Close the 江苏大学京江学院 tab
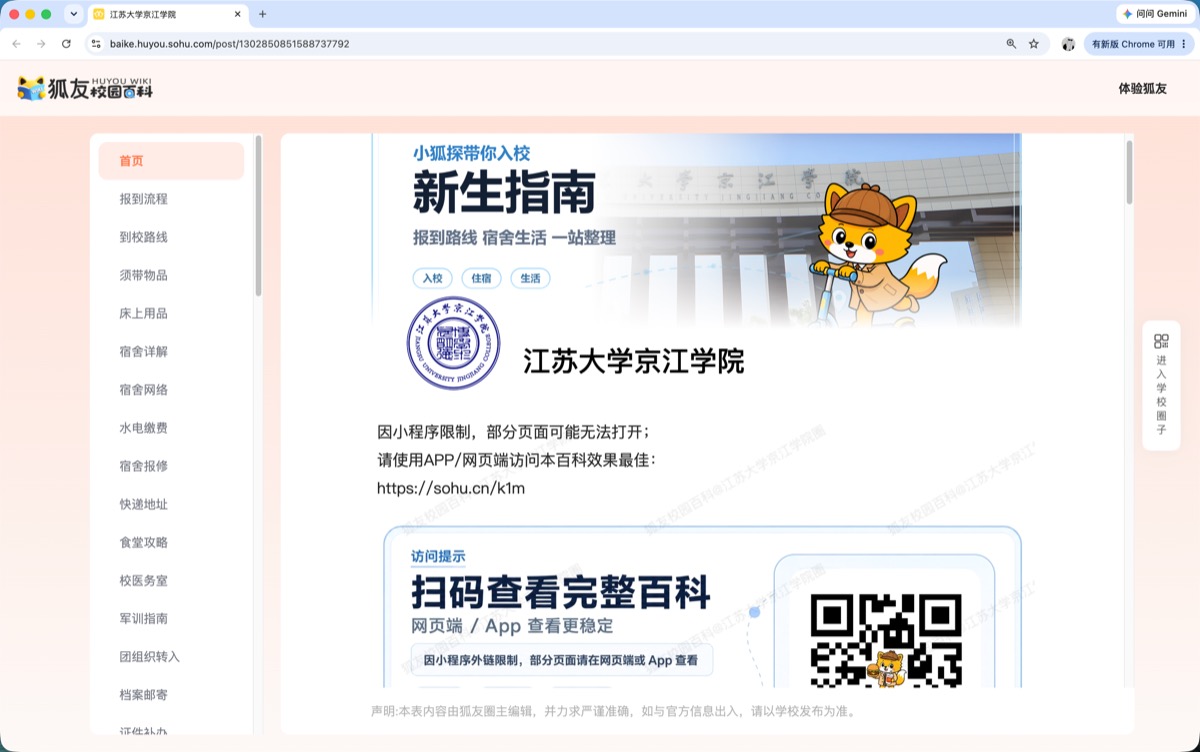Screen dimensions: 1200x752 [238, 14]
